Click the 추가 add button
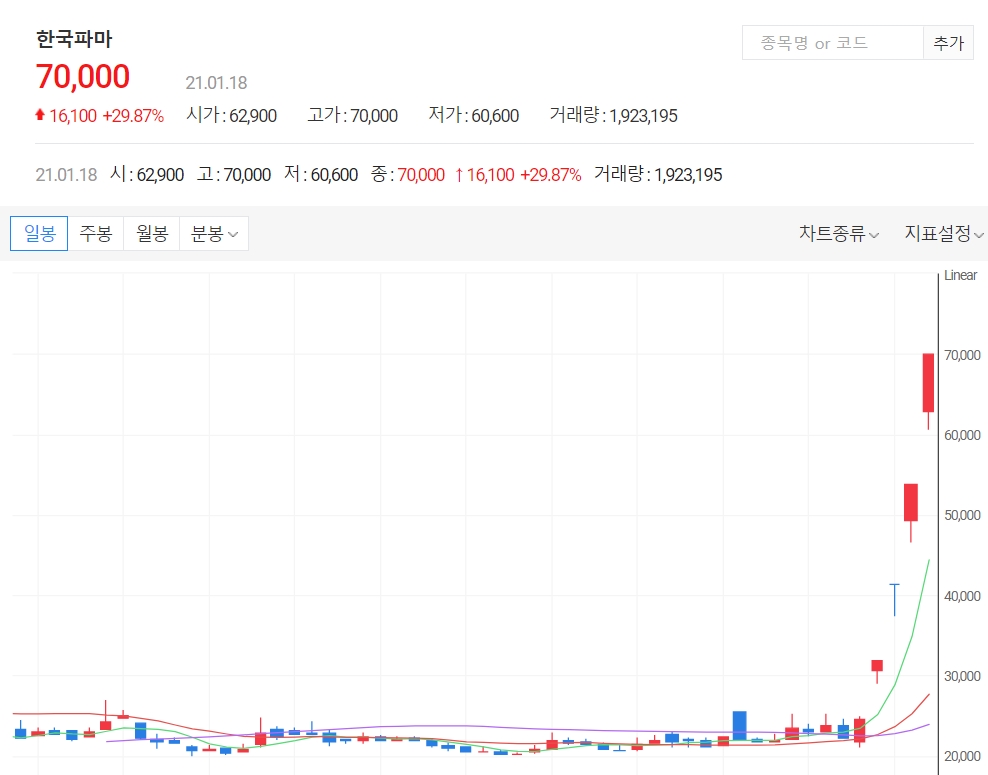This screenshot has height=775, width=988. coord(948,43)
